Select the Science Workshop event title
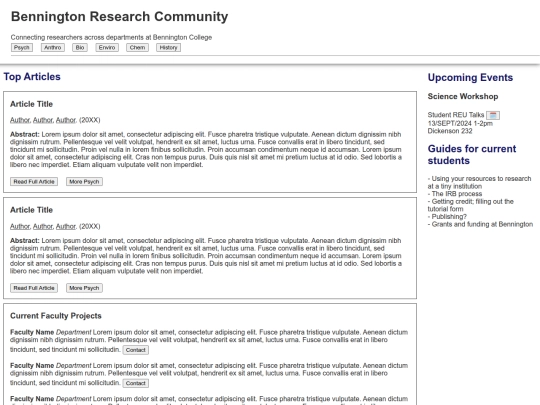540x405 pixels. point(463,96)
